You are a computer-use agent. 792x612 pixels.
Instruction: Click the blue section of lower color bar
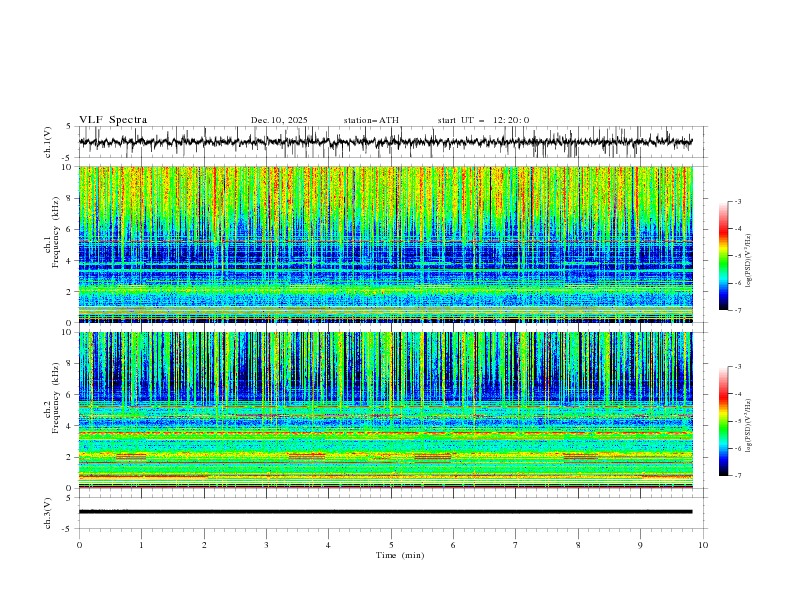point(724,458)
